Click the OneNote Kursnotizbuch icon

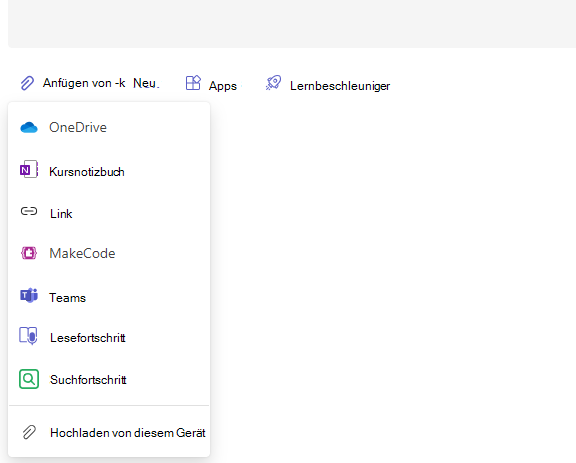tap(29, 169)
